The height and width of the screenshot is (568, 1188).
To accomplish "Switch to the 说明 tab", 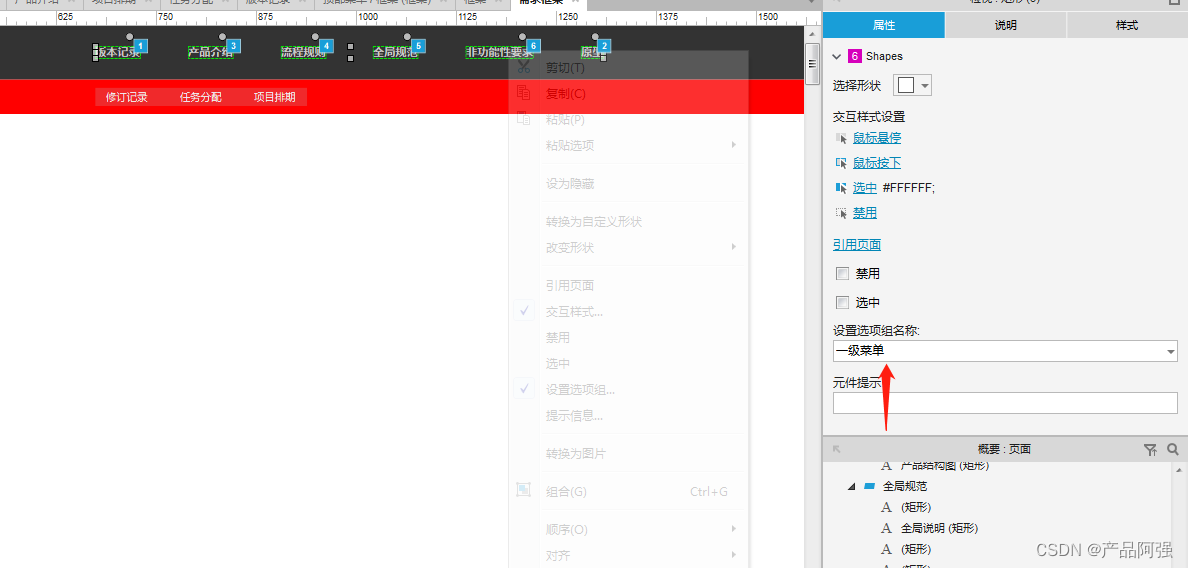I will [x=1005, y=25].
